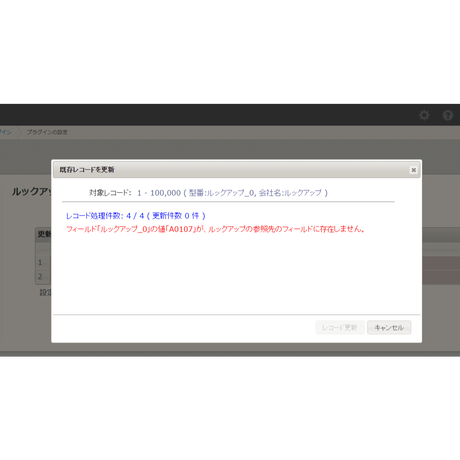Viewport: 460px width, 460px height.
Task: Select row 2 in background table
Action: (40, 276)
